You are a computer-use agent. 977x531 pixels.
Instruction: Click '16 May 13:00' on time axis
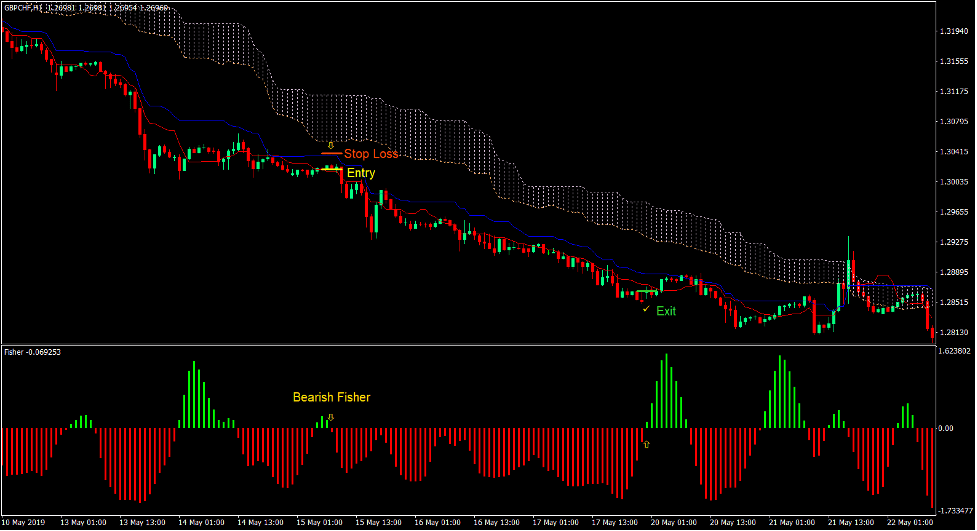[497, 522]
